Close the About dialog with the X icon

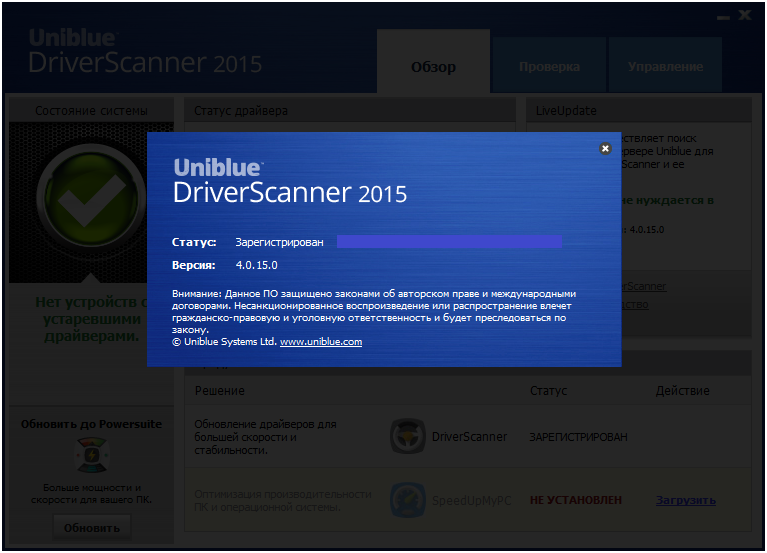[605, 148]
